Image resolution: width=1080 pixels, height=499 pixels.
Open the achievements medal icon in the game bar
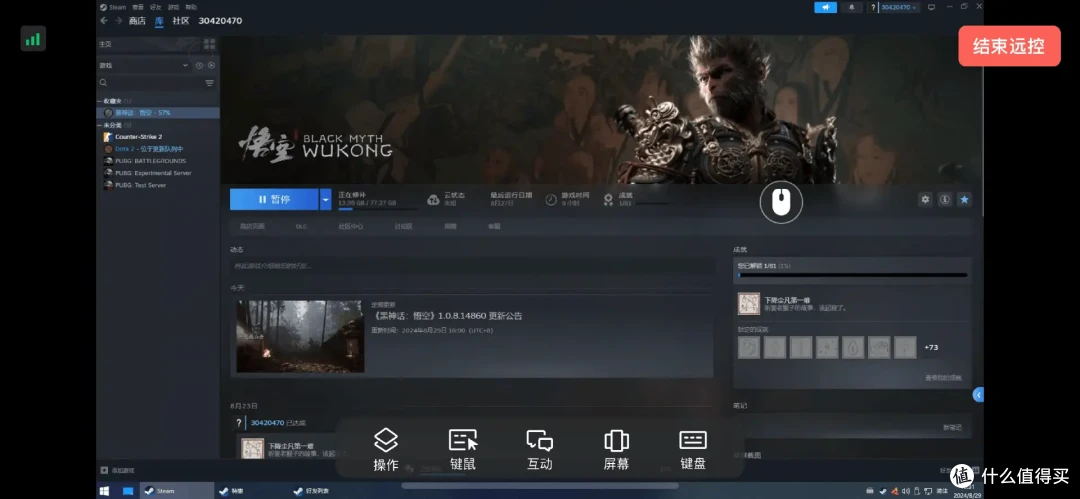tap(608, 200)
